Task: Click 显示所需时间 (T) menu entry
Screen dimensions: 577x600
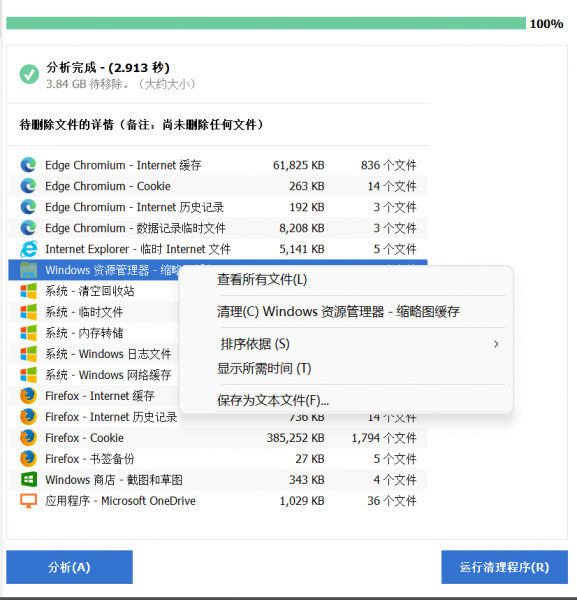Action: 264,368
